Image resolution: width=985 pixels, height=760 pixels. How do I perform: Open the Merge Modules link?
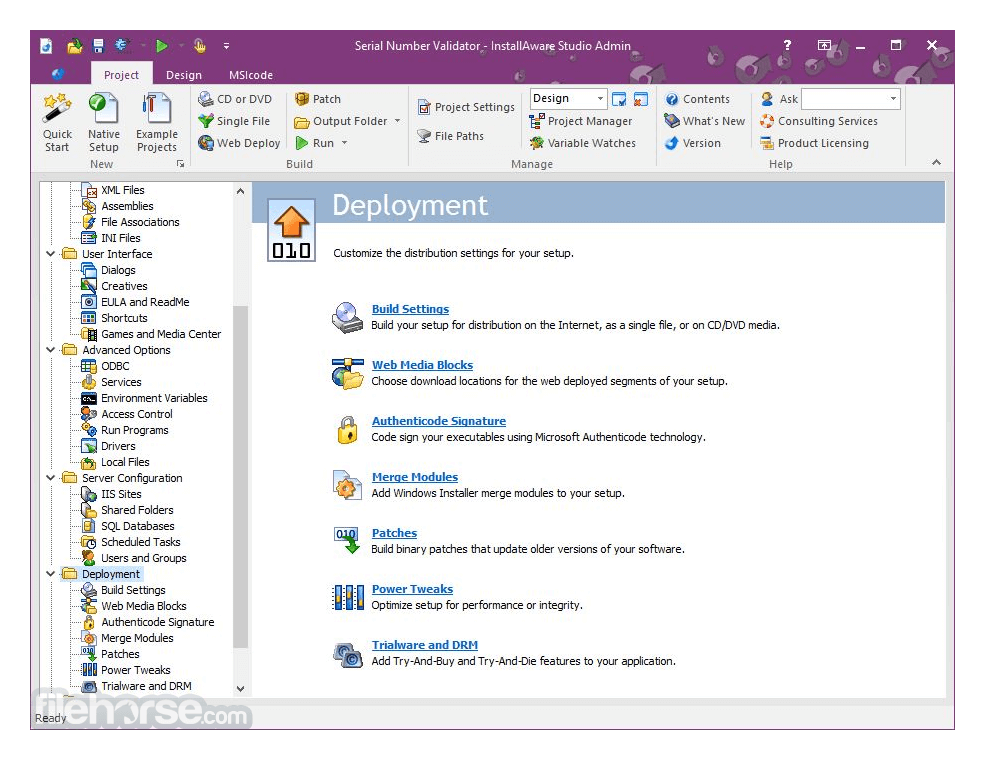point(415,477)
